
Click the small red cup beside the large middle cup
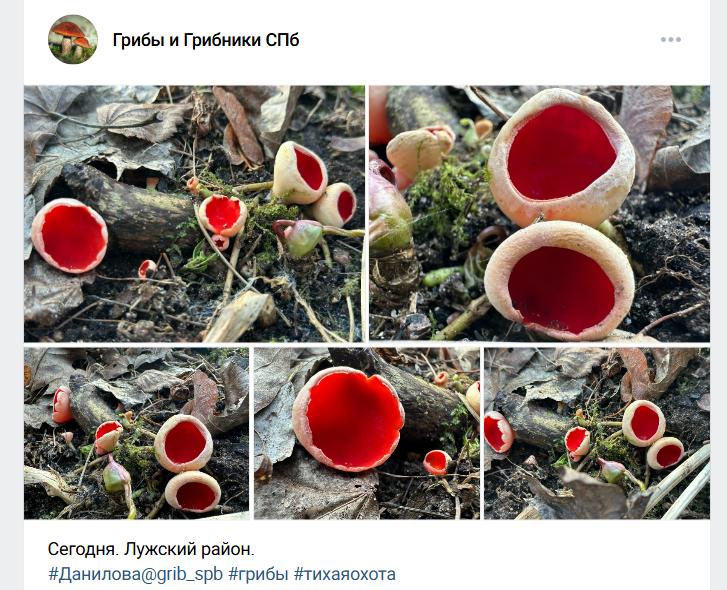tap(437, 462)
